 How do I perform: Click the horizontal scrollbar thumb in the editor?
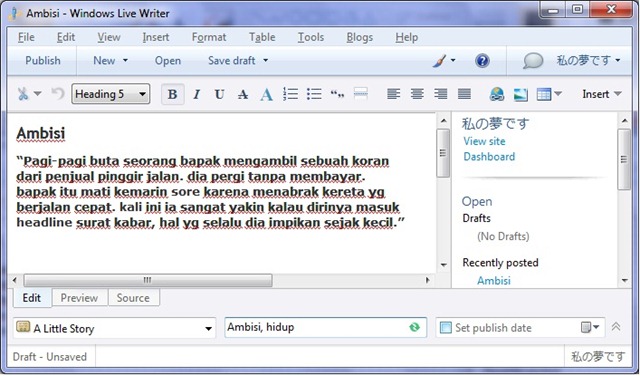pyautogui.click(x=148, y=280)
